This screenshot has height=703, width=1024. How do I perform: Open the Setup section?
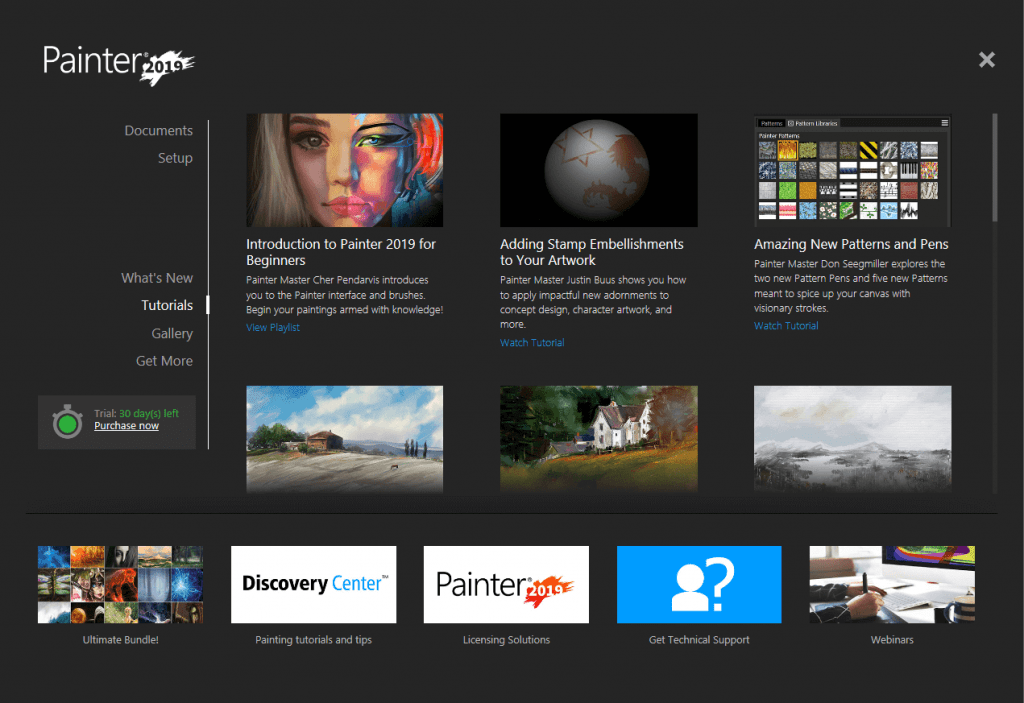pyautogui.click(x=175, y=157)
